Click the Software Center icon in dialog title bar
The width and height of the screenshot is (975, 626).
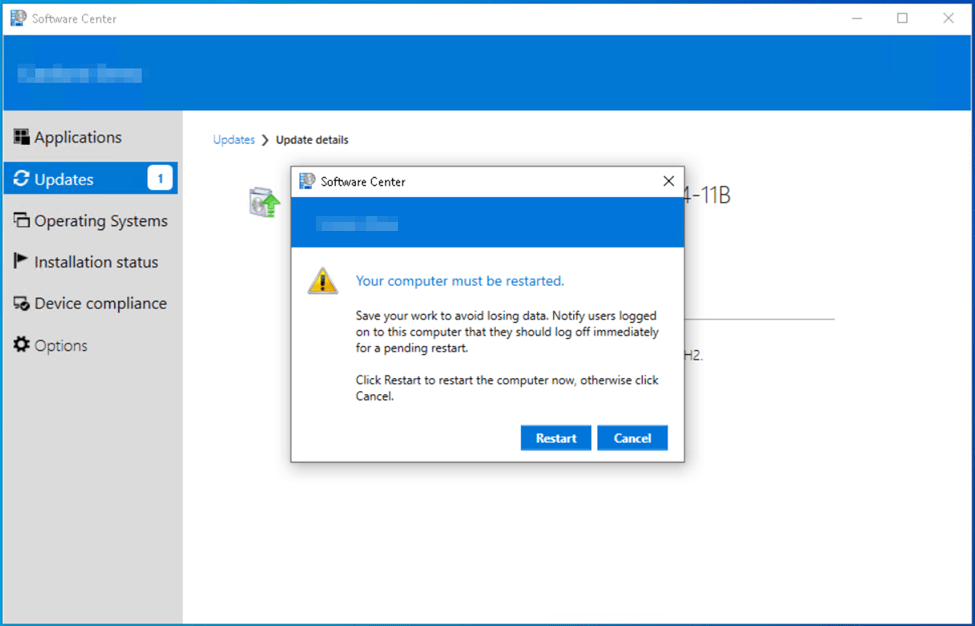click(x=307, y=182)
